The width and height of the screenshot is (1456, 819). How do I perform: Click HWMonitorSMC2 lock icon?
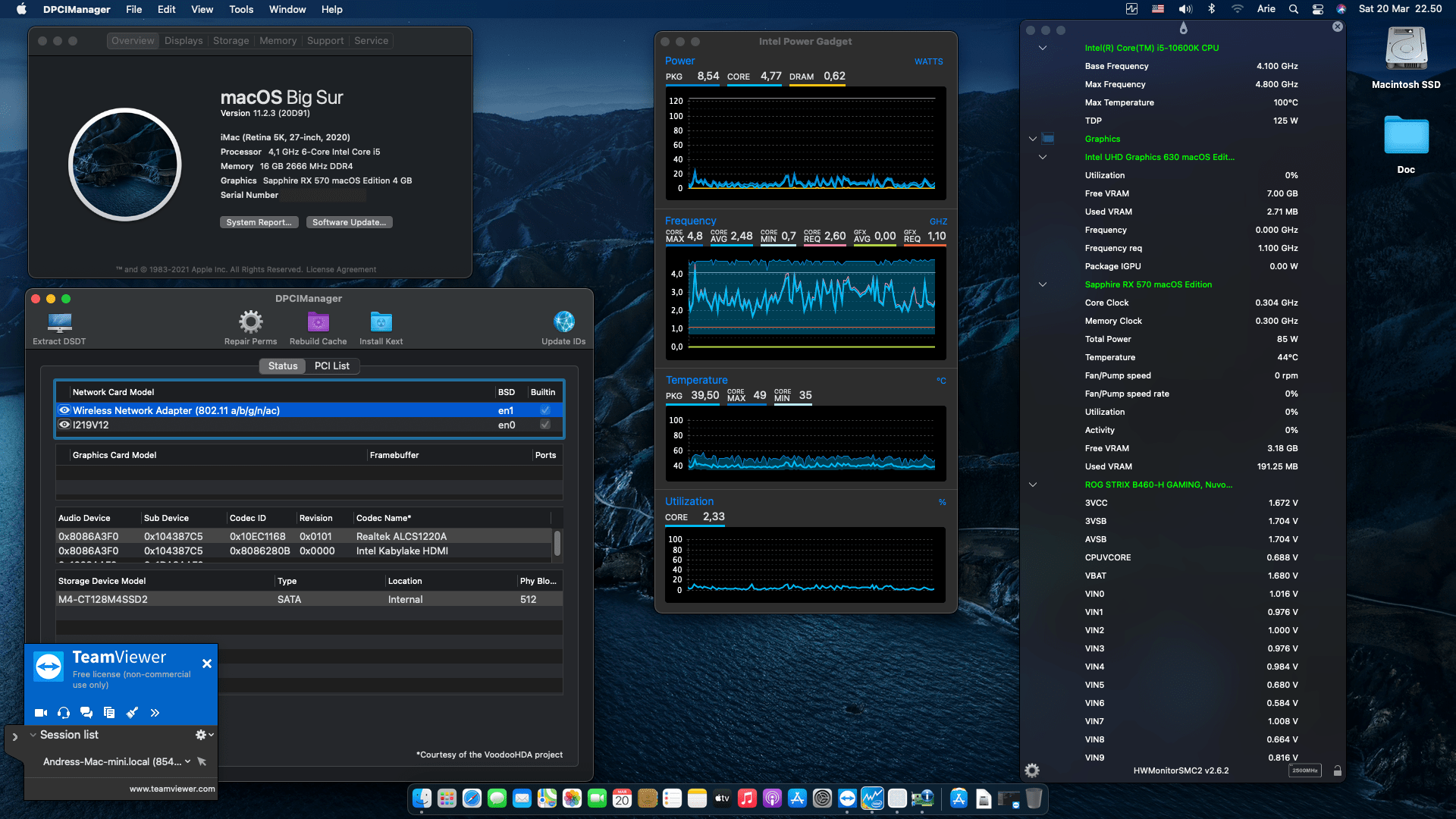pyautogui.click(x=1338, y=770)
